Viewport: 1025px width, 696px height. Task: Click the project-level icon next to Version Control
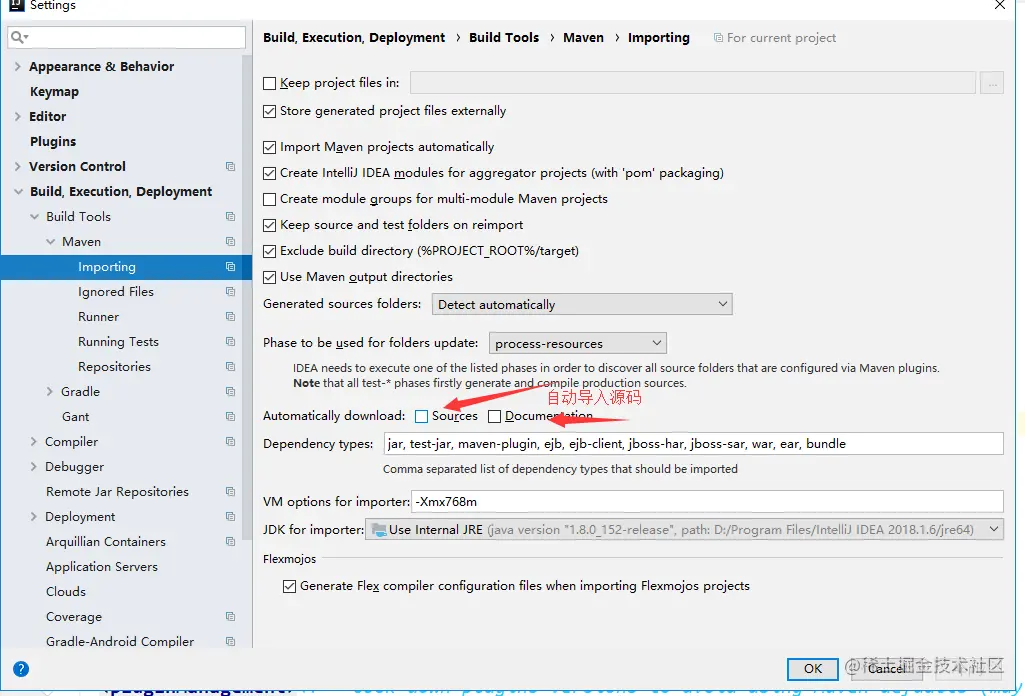(230, 167)
